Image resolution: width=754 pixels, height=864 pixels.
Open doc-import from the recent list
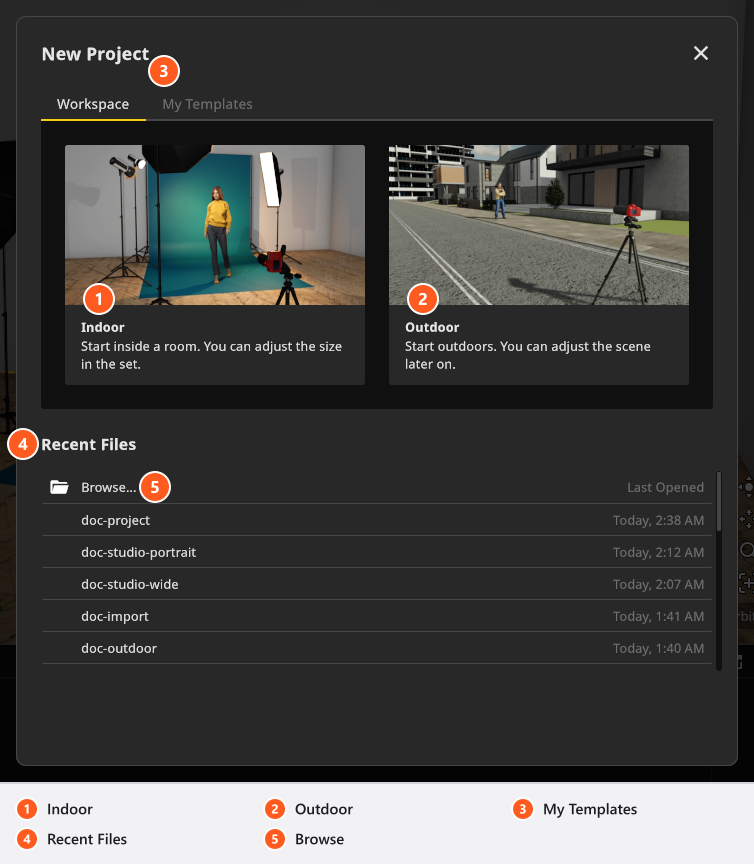[377, 615]
